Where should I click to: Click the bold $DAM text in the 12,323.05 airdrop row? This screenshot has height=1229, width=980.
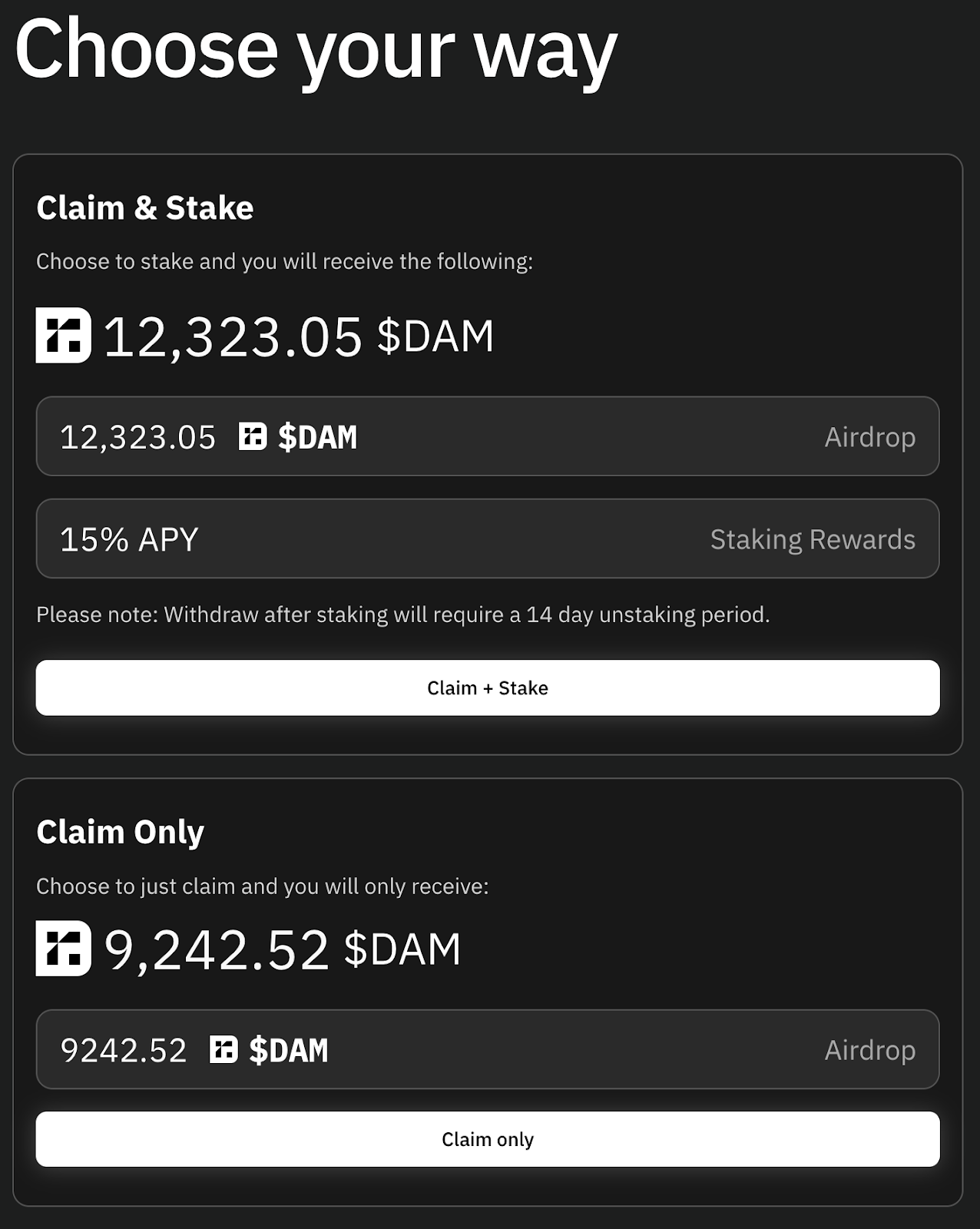click(x=317, y=437)
